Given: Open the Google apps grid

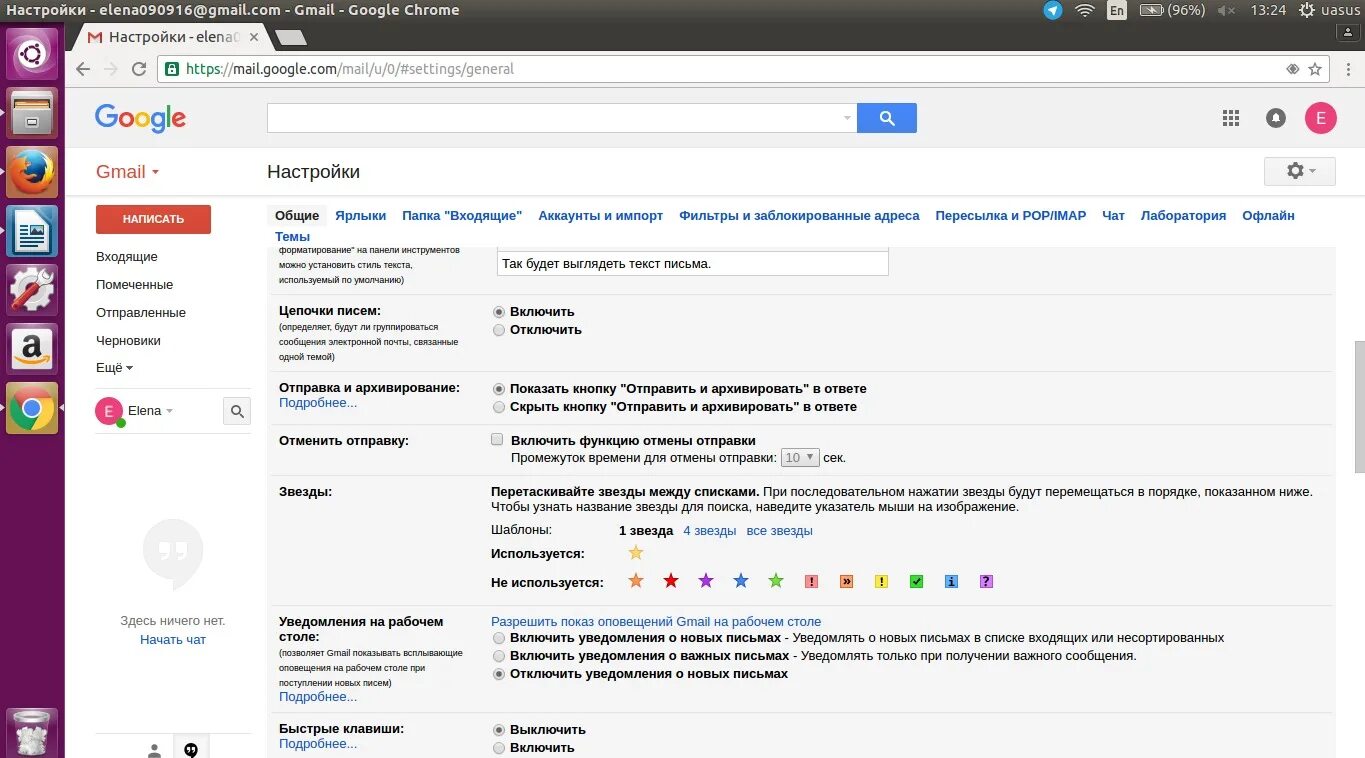Looking at the screenshot, I should pos(1231,118).
